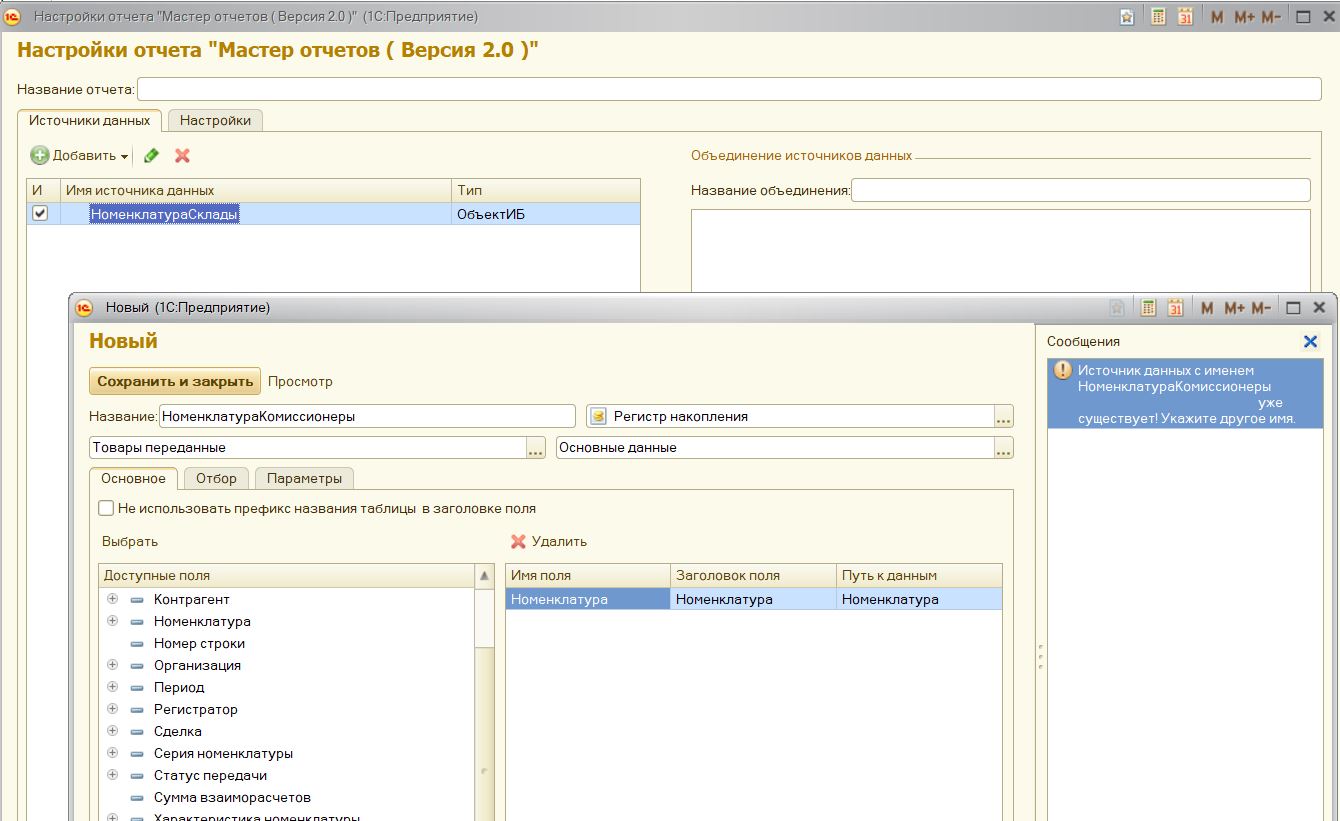Click the 1C logo in main window title bar
The height and width of the screenshot is (821, 1340).
pyautogui.click(x=12, y=16)
